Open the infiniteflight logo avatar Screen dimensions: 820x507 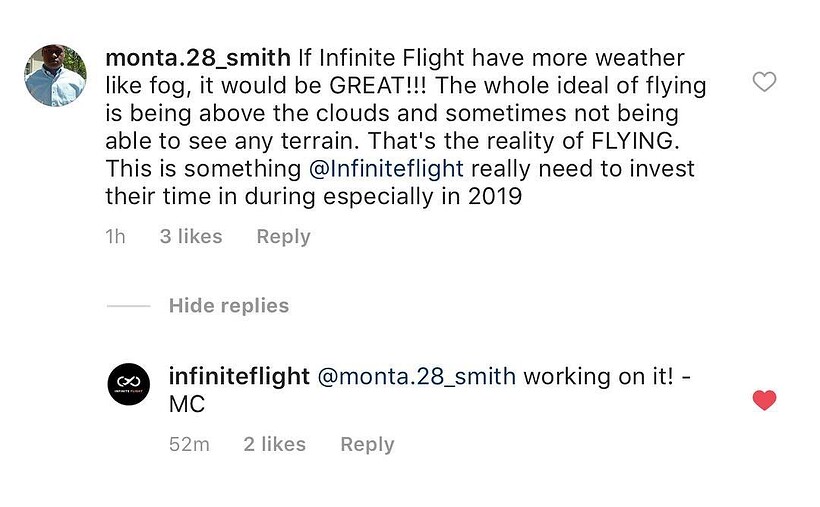coord(128,385)
